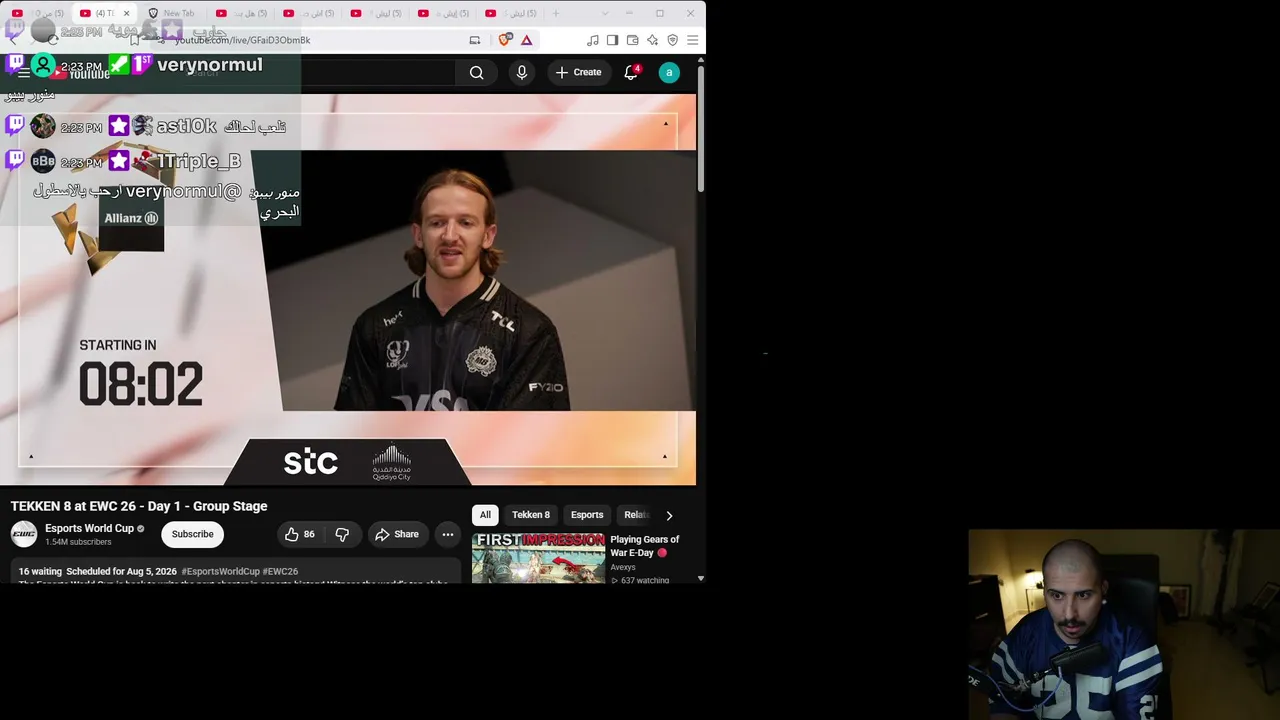
Task: Click the cast/screen icon in address bar
Action: [475, 40]
